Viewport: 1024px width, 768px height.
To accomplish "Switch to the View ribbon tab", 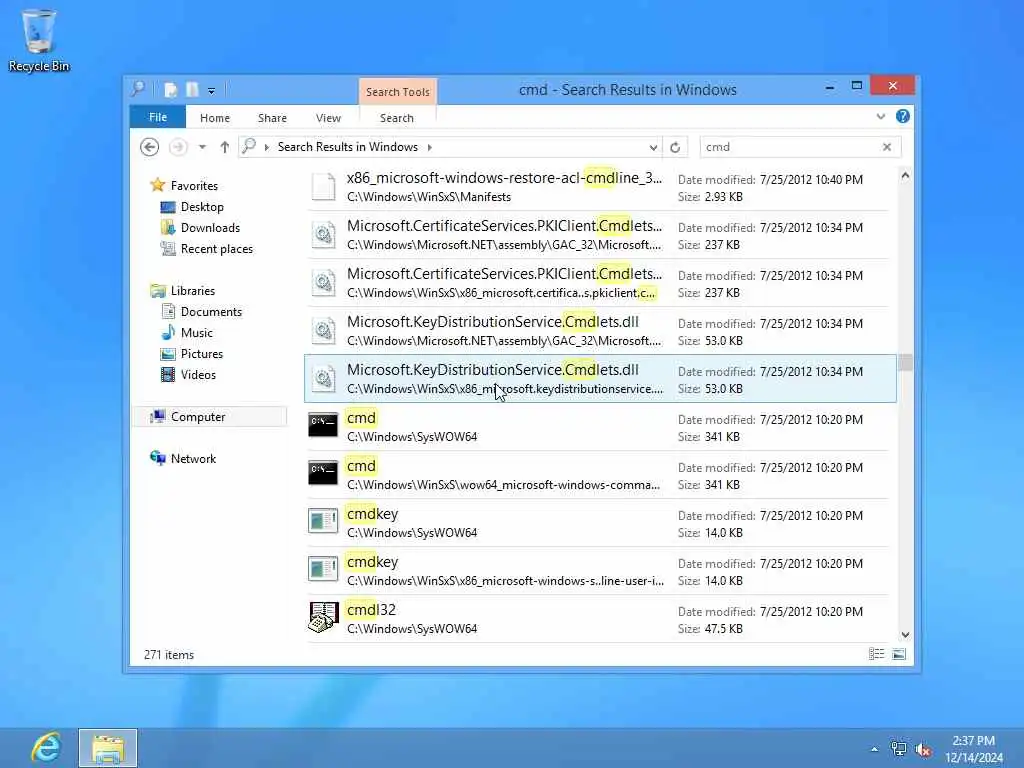I will coord(328,118).
